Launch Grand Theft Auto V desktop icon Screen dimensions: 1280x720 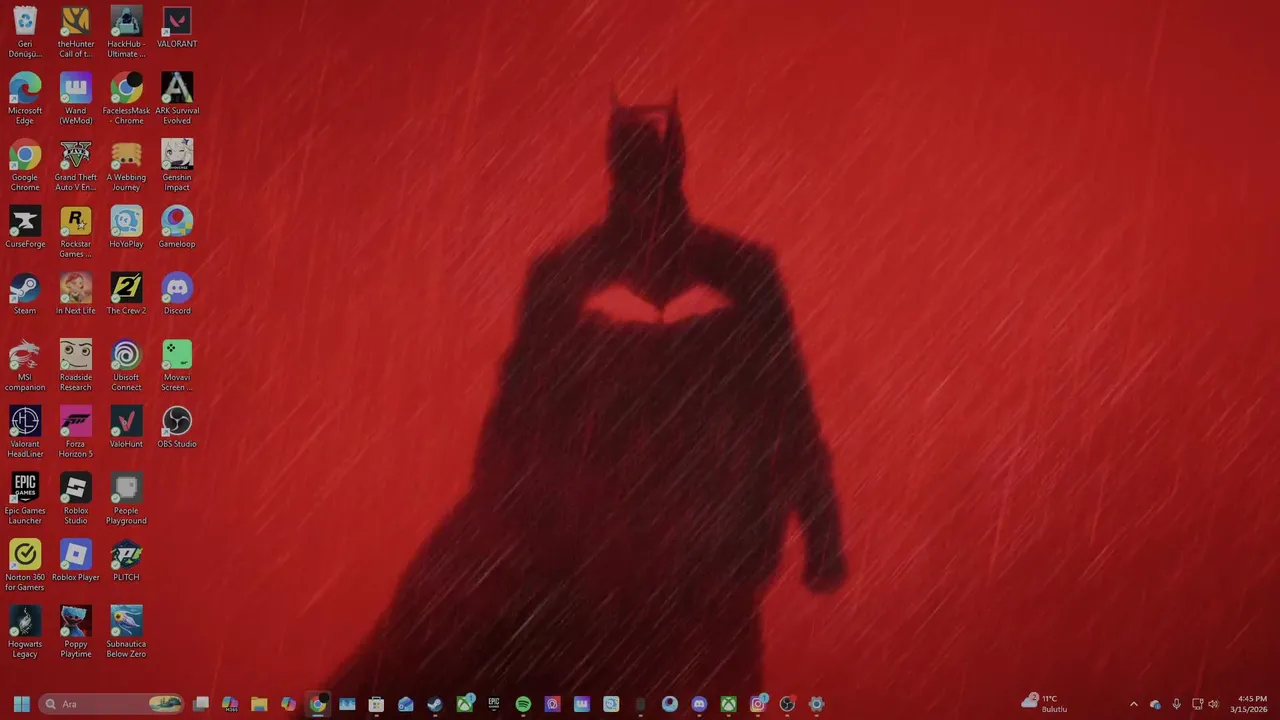tap(76, 166)
